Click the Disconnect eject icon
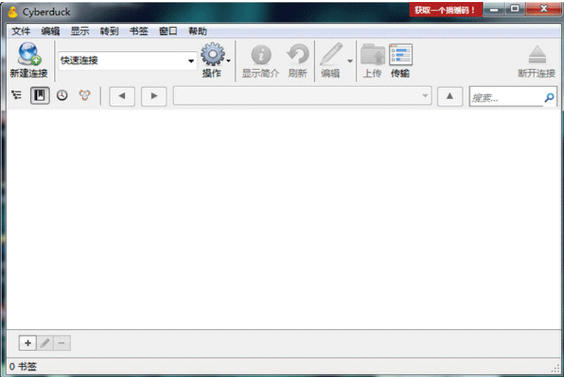 pyautogui.click(x=537, y=55)
